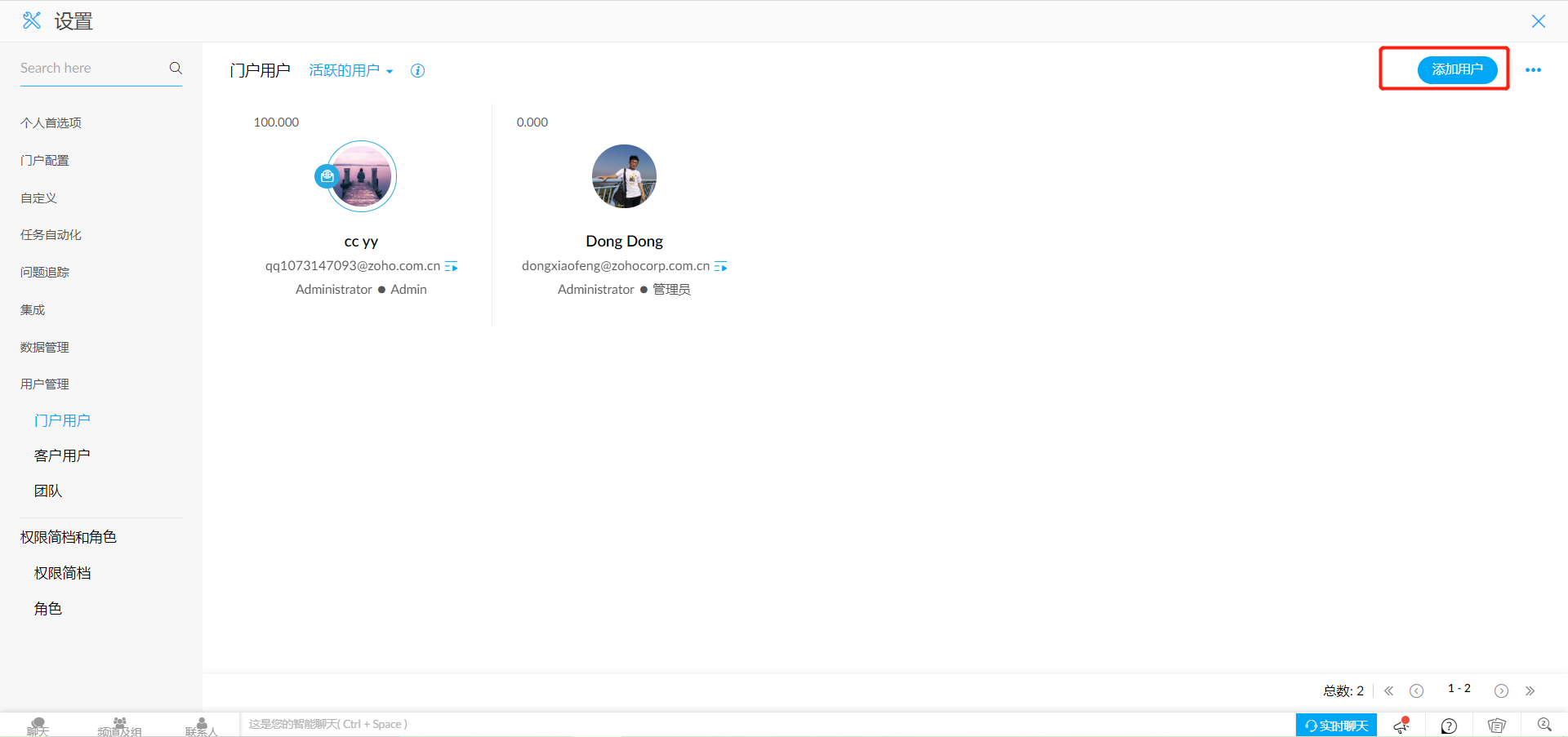Open the 团队 sidebar item
1568x737 pixels.
(48, 491)
